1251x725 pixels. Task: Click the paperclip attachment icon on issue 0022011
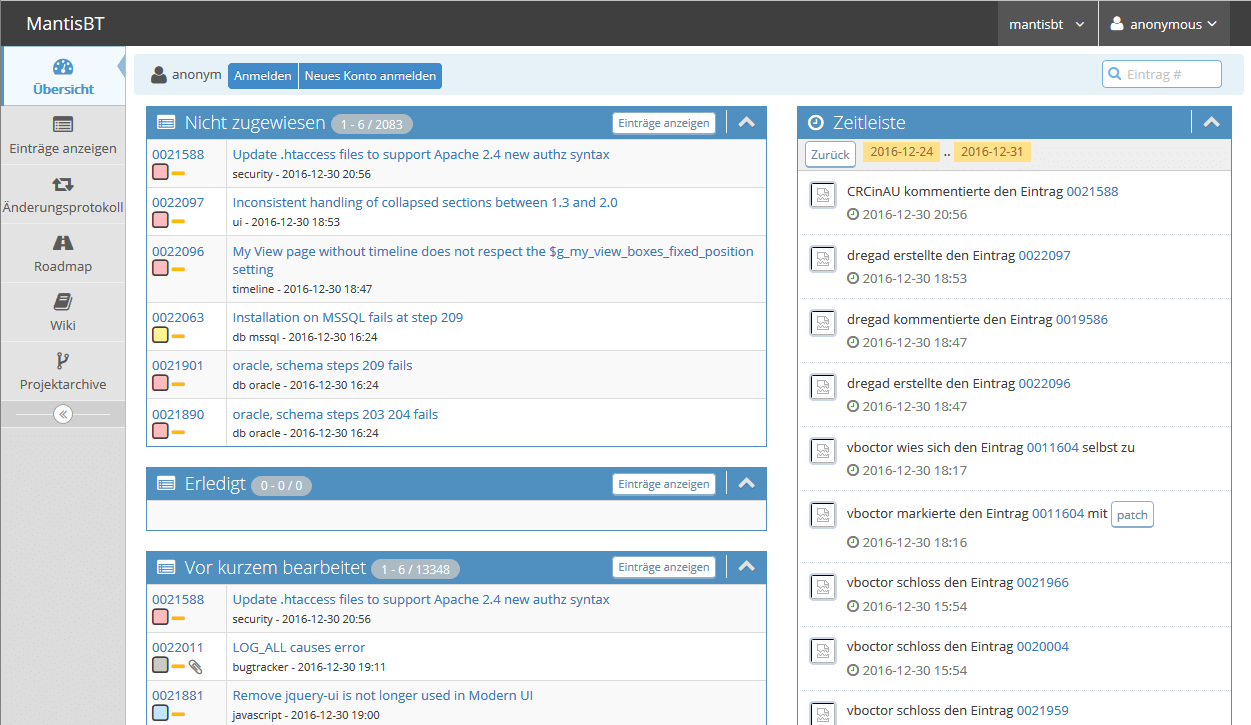196,666
